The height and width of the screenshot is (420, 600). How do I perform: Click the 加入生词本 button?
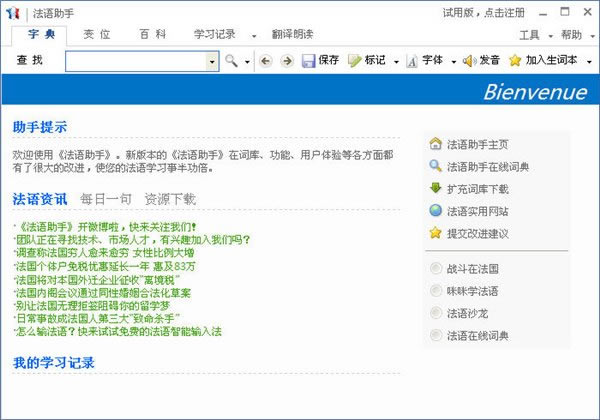click(x=544, y=60)
